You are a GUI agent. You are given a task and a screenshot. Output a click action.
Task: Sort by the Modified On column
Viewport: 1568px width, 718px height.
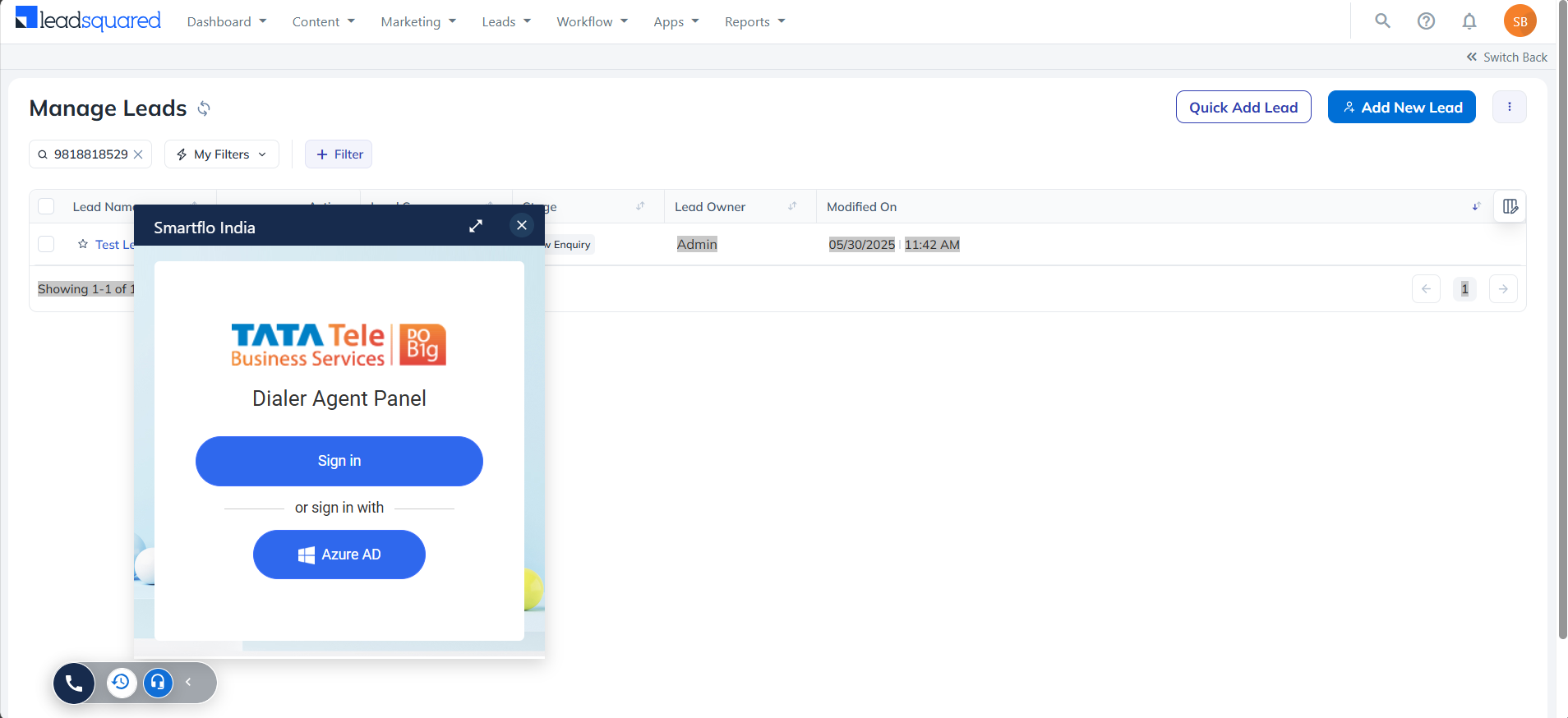[x=1476, y=206]
